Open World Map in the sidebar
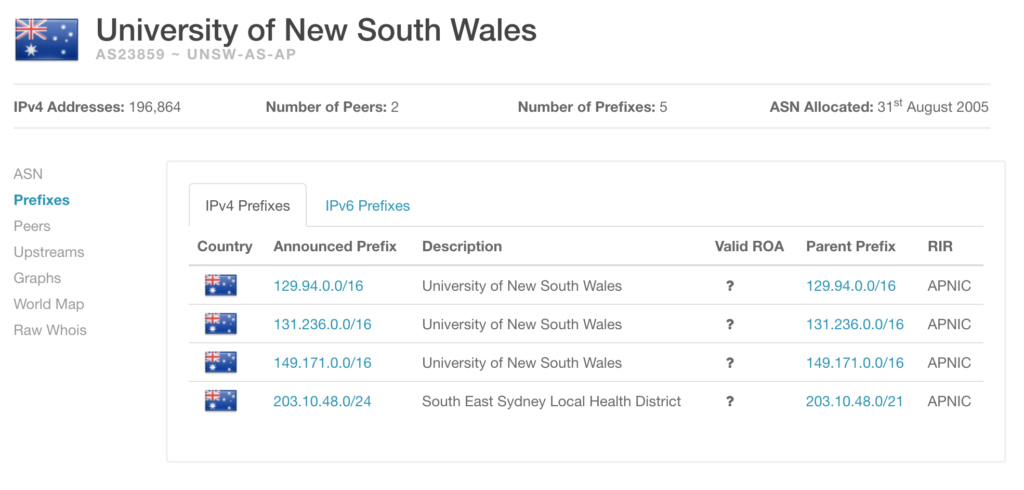Viewport: 1024px width, 490px height. click(x=49, y=304)
